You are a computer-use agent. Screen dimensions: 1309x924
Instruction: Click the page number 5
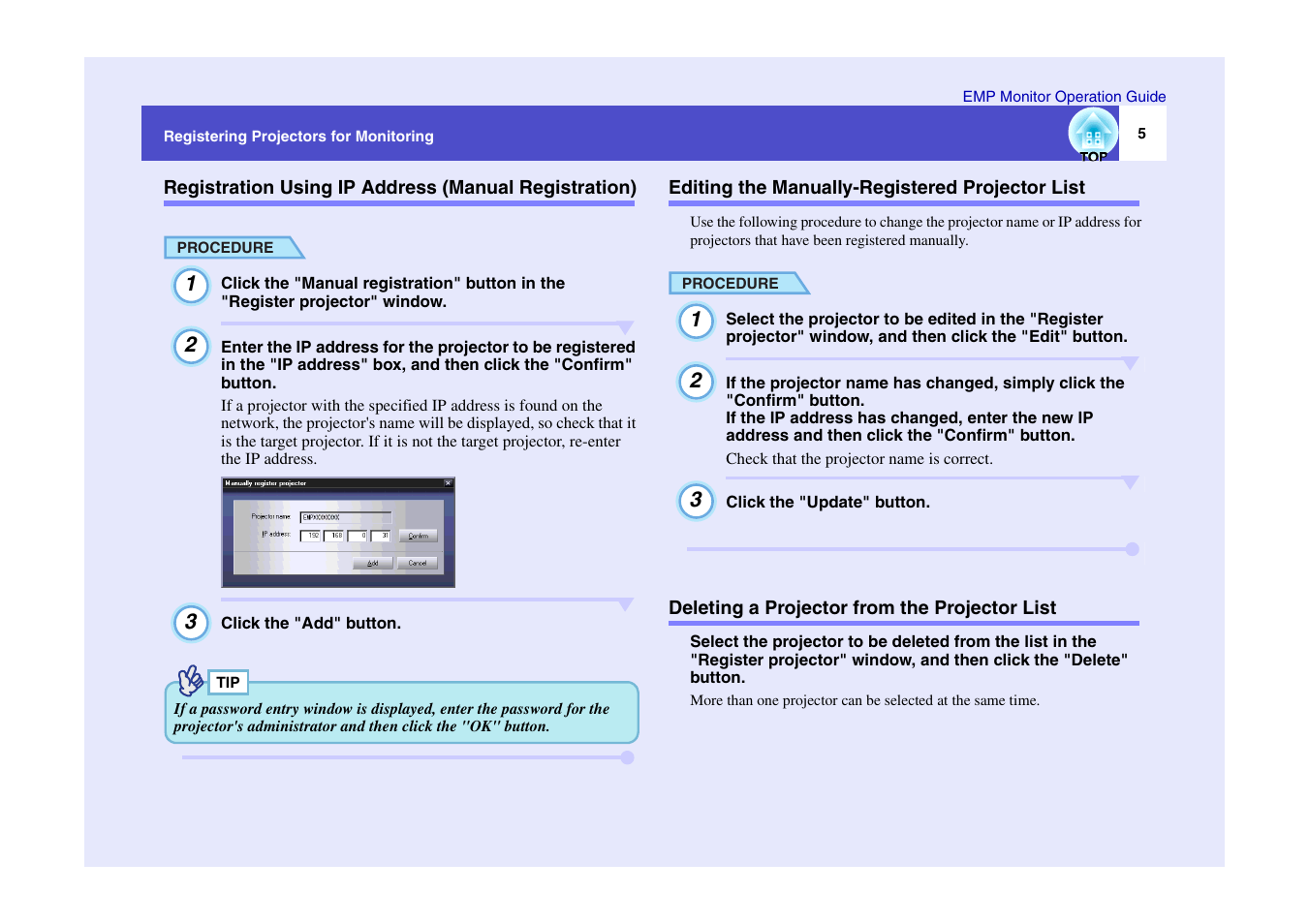click(1141, 134)
